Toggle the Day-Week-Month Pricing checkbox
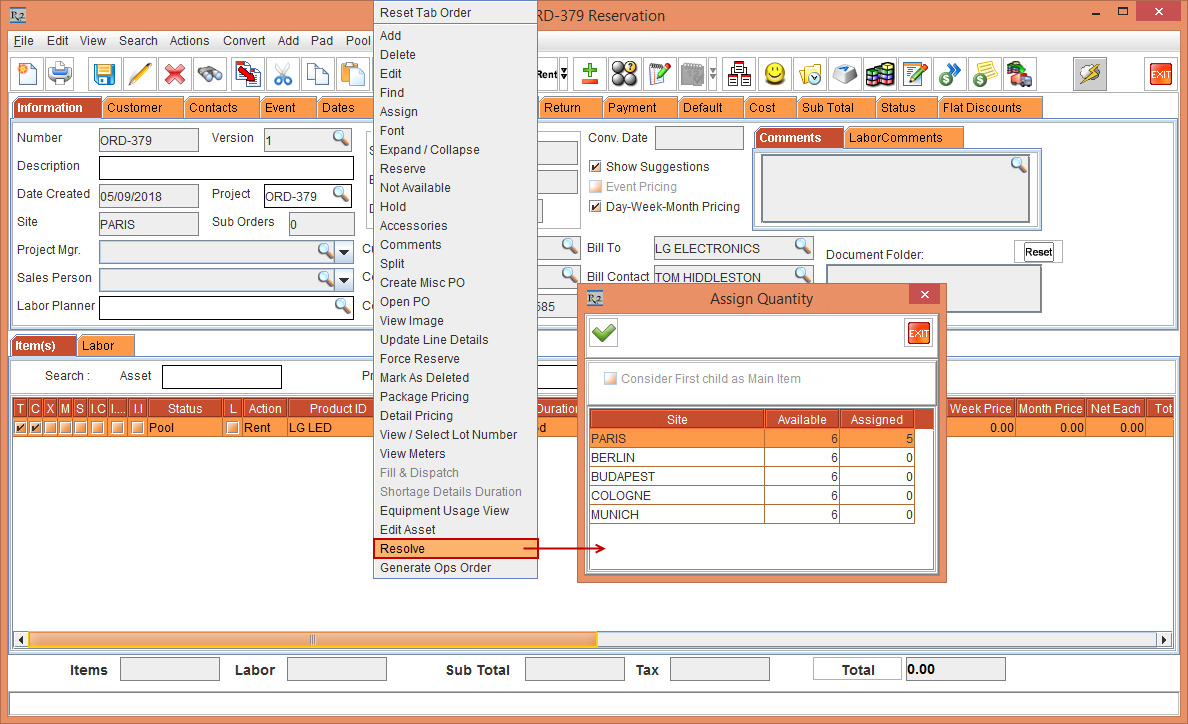The width and height of the screenshot is (1188, 724). [x=596, y=207]
